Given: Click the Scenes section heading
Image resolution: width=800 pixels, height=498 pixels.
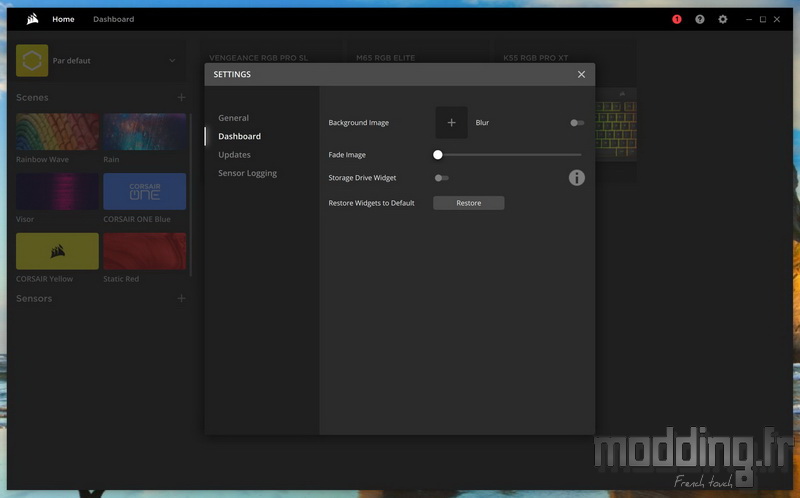Looking at the screenshot, I should coord(32,97).
